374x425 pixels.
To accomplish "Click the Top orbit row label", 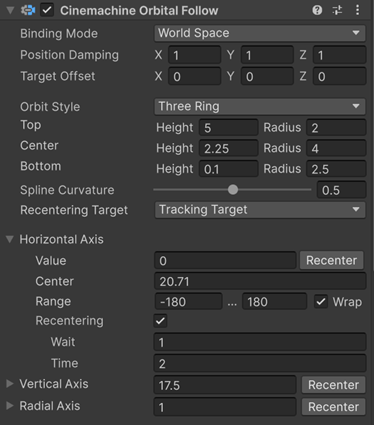I will point(31,125).
